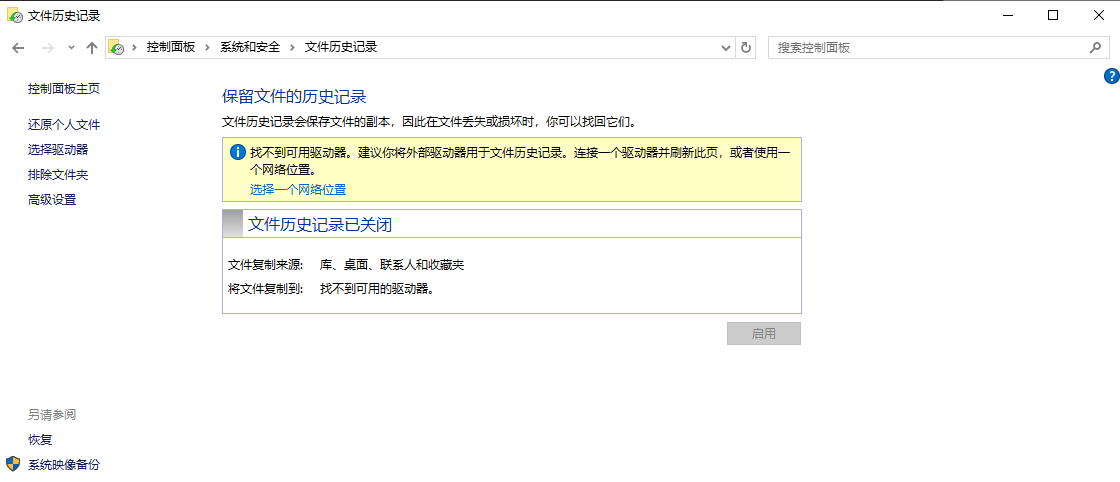Click the refresh button in address bar
1120x482 pixels.
(746, 47)
